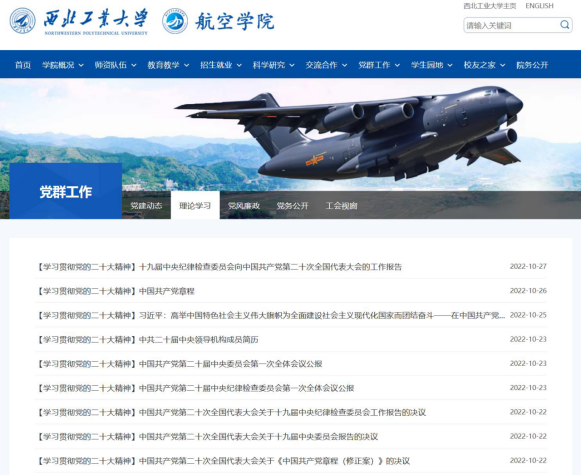Click the Northwestern Polytechnical University emblem logo
This screenshot has width=582, height=475.
tap(23, 21)
